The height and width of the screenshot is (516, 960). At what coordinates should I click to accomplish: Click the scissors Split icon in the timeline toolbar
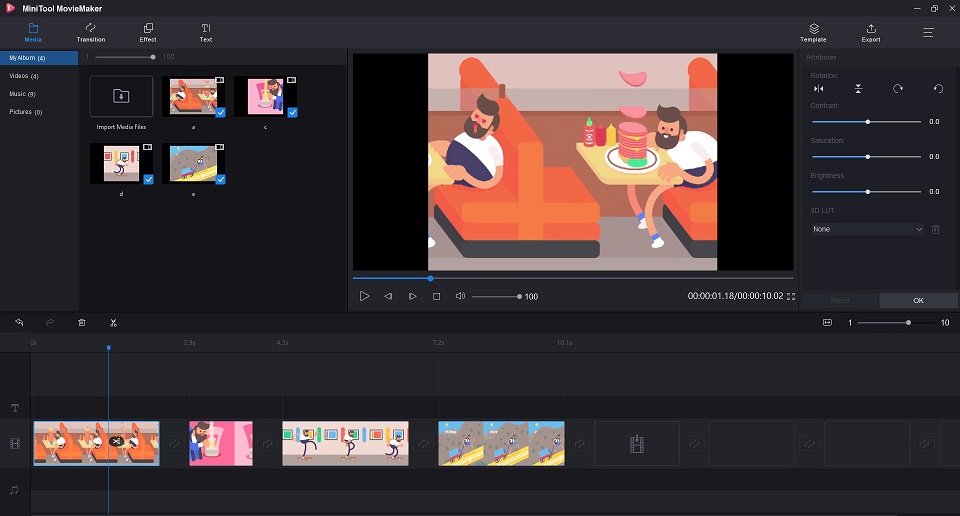[x=114, y=323]
